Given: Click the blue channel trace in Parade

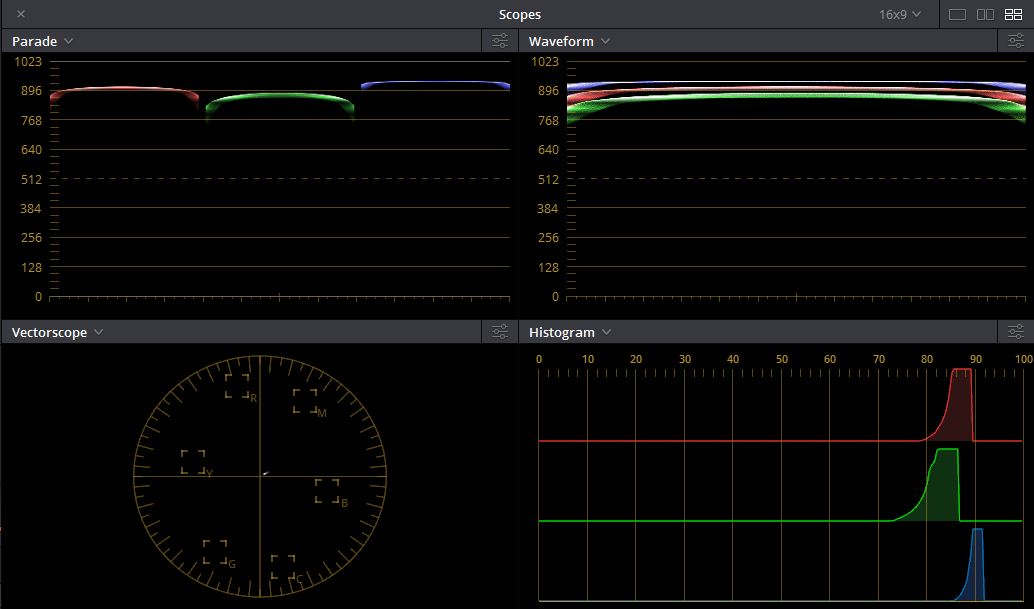Looking at the screenshot, I should pos(435,84).
